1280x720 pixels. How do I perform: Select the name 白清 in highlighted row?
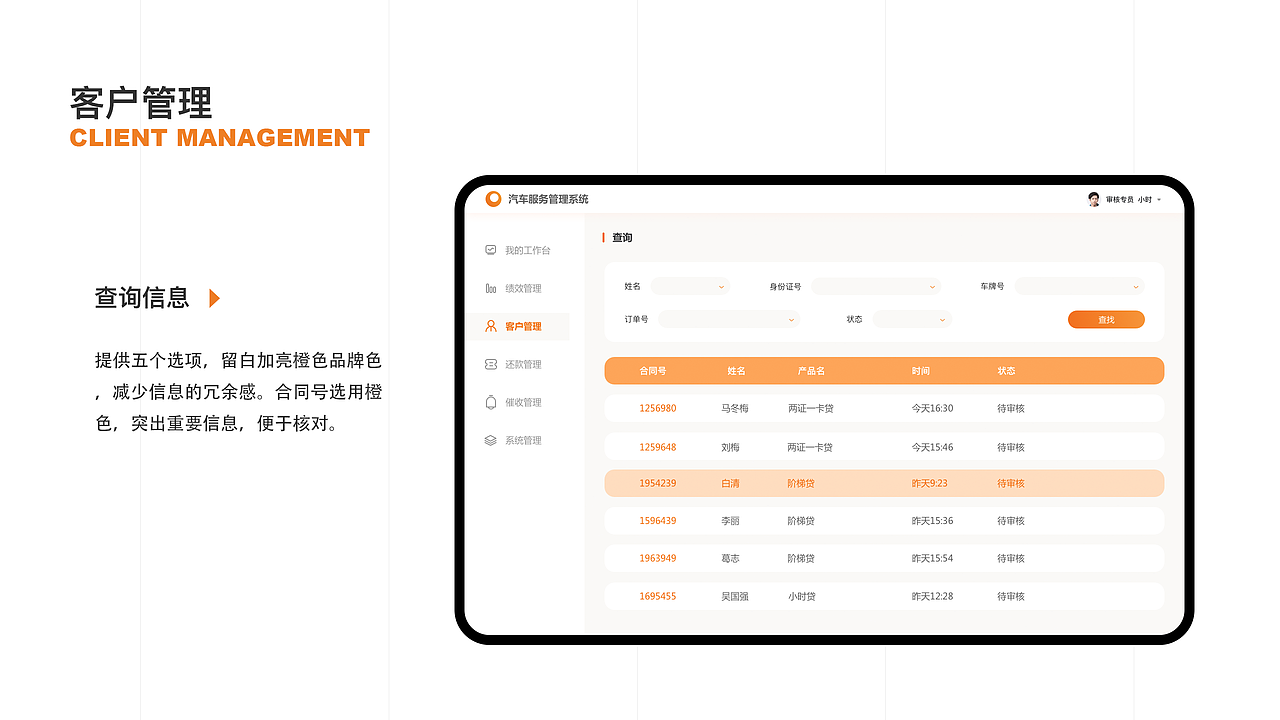click(x=730, y=483)
